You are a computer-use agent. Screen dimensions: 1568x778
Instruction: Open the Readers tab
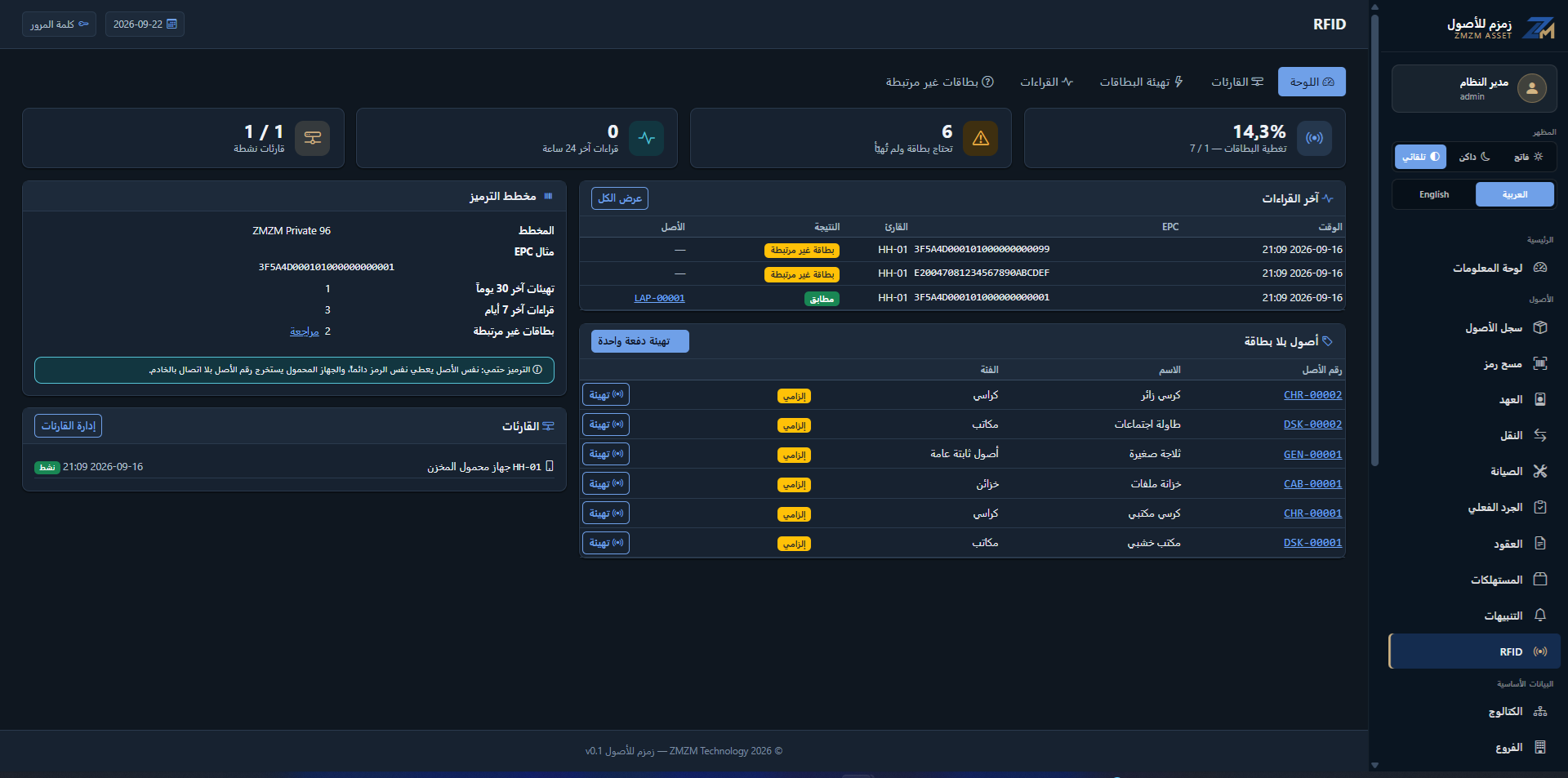click(x=1237, y=82)
